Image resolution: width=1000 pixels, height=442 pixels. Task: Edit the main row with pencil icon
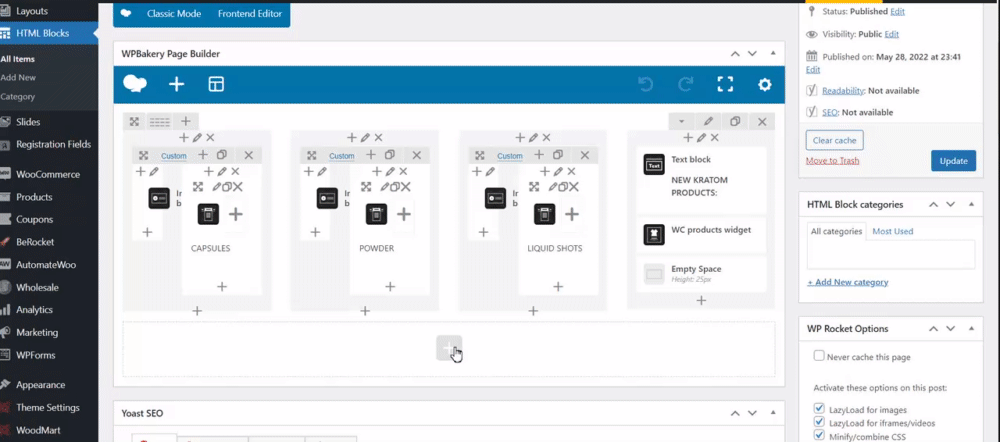click(708, 121)
